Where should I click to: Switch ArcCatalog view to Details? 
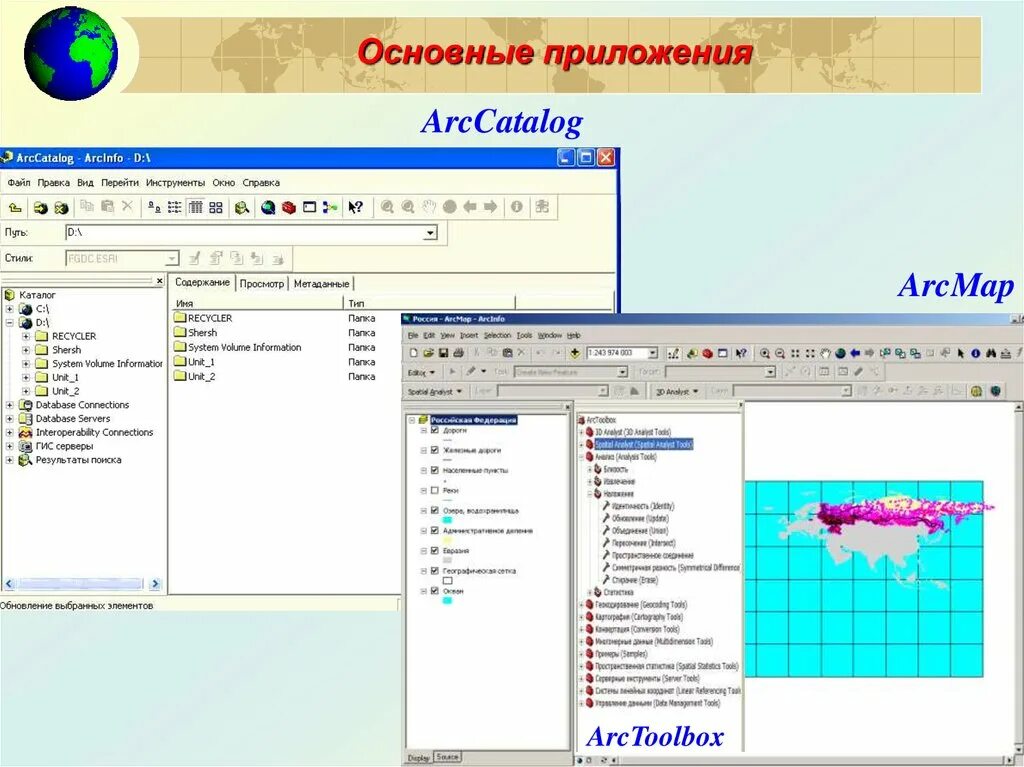point(195,207)
